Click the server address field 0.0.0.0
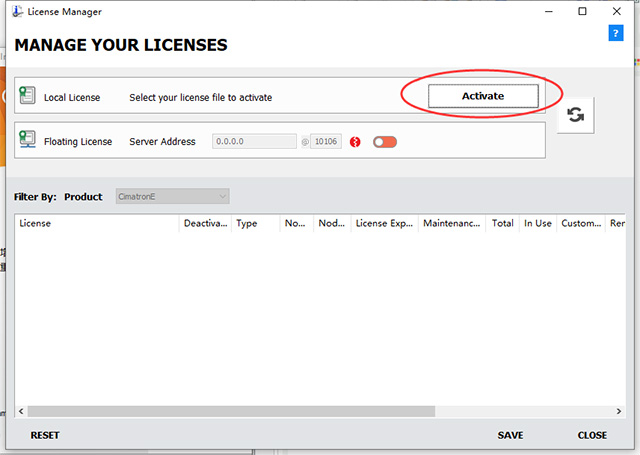 coord(254,142)
